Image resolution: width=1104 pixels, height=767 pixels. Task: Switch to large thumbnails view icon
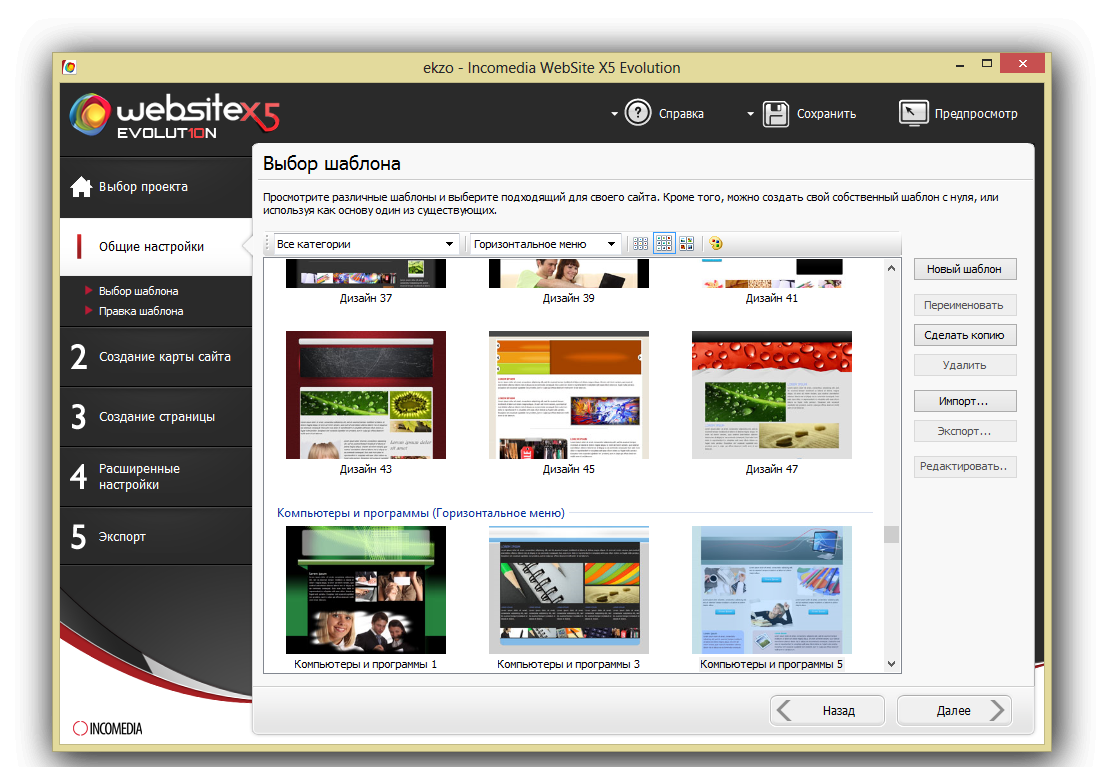click(x=686, y=244)
